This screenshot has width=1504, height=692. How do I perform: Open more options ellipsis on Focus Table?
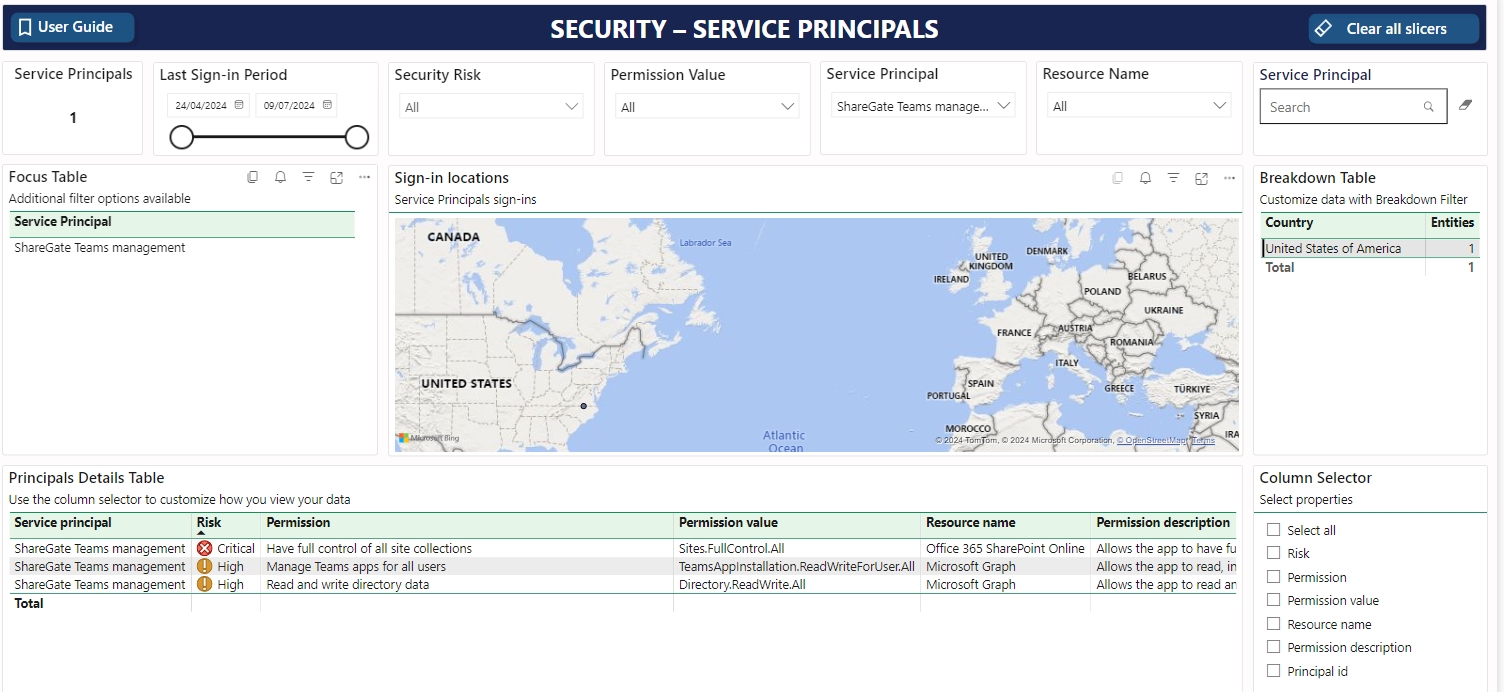coord(364,177)
